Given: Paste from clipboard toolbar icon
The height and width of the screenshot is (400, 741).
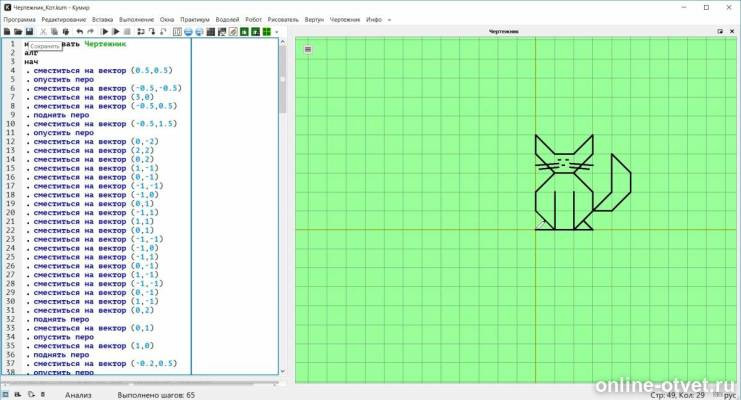Looking at the screenshot, I should click(66, 32).
